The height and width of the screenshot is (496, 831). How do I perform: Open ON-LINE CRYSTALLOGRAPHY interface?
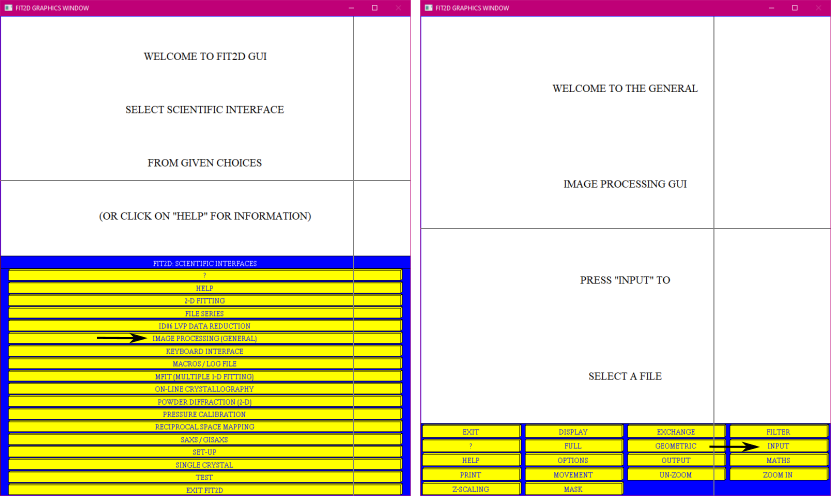(205, 389)
